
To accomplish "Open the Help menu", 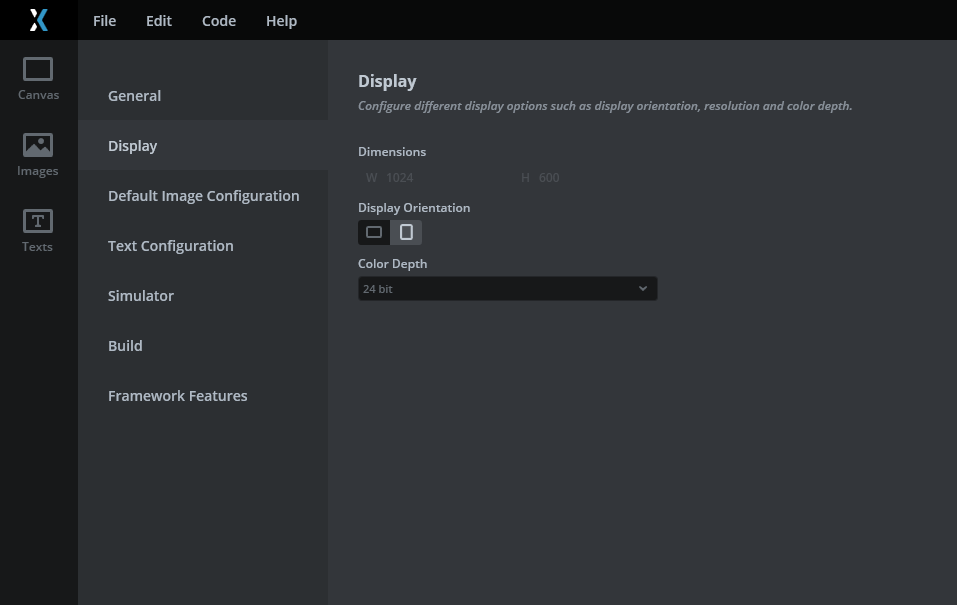I will (x=281, y=21).
